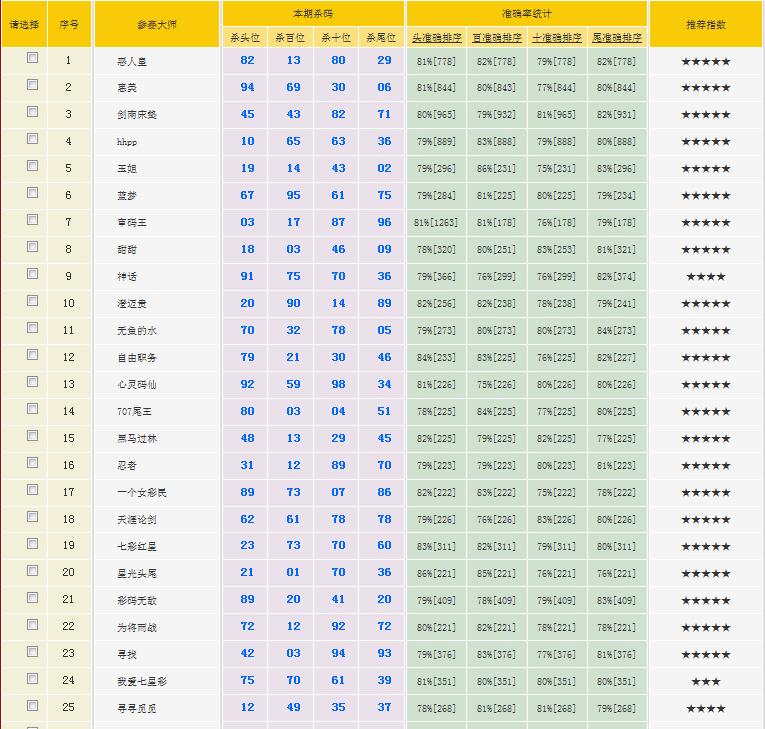This screenshot has height=729, width=765.
Task: Sort by 头准确排序 column link
Action: [x=437, y=38]
